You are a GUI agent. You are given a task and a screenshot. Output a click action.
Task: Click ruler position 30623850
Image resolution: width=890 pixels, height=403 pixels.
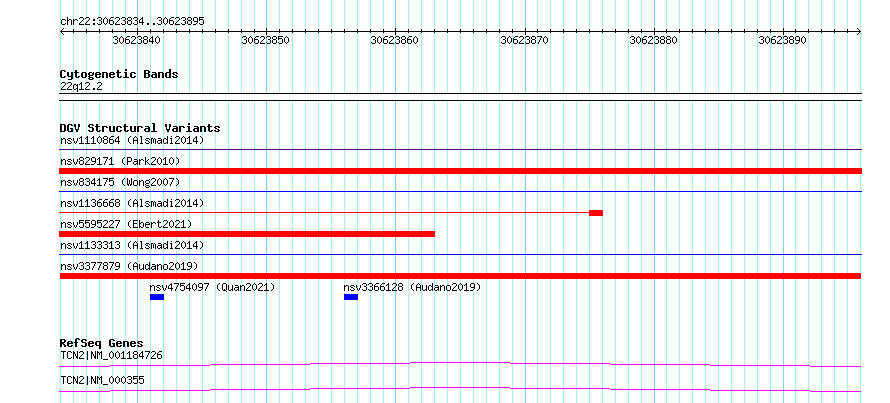tap(266, 40)
